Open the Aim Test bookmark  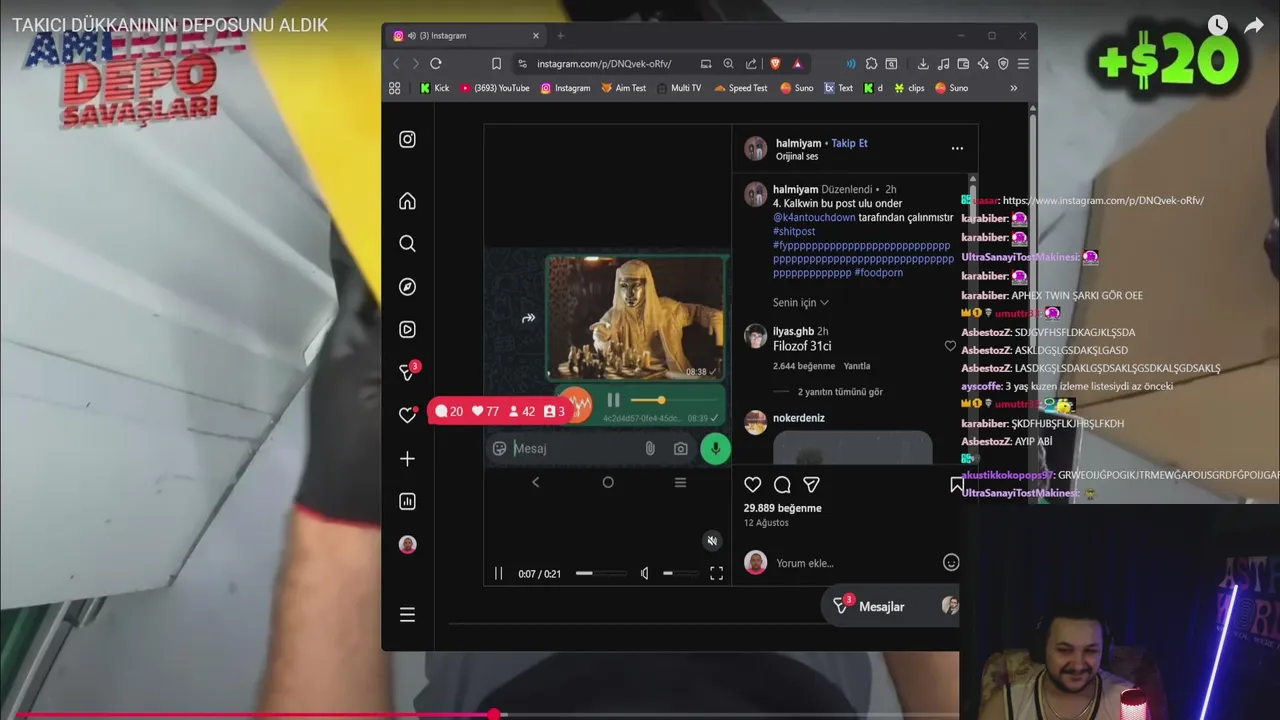point(623,88)
